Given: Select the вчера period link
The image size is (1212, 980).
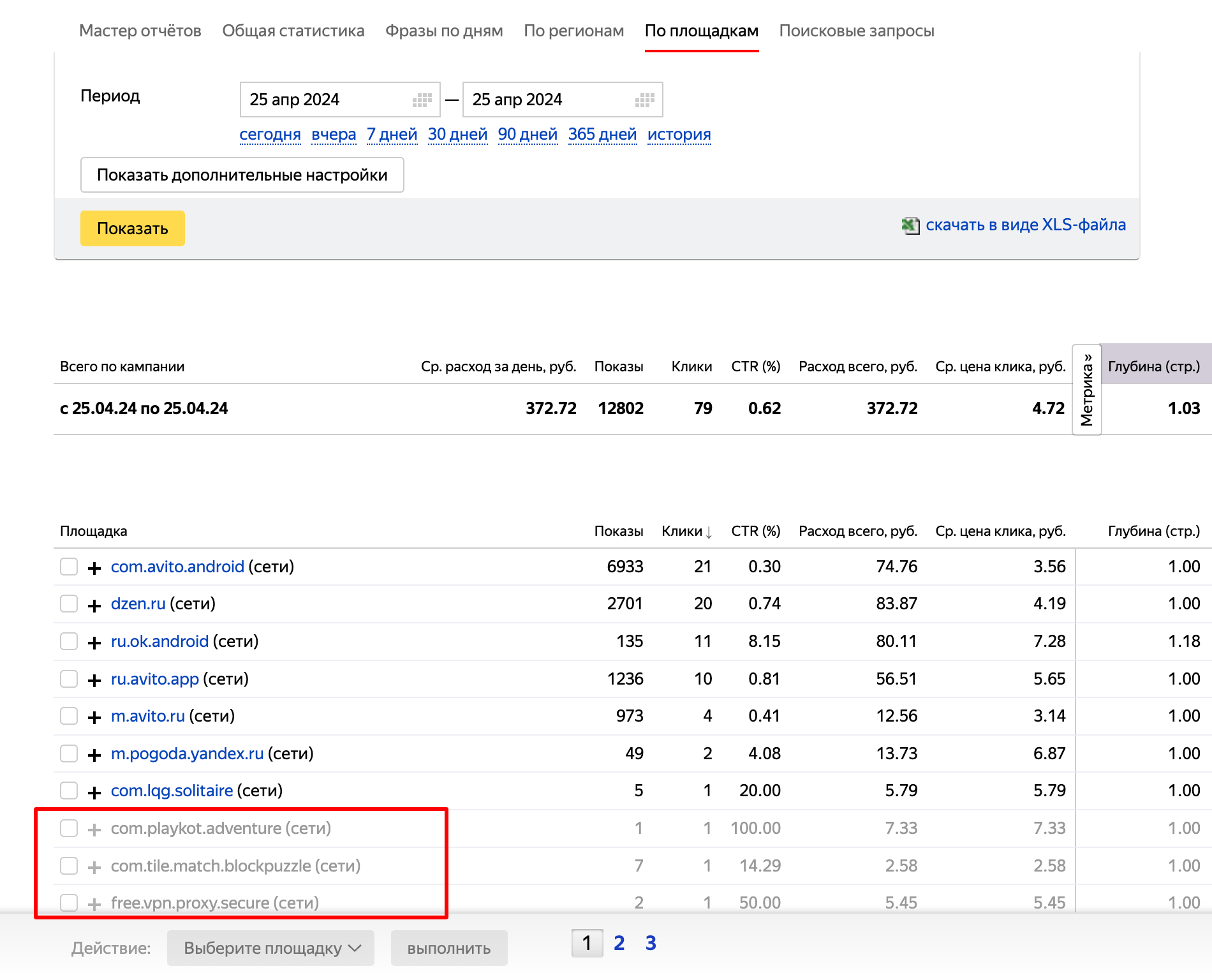Looking at the screenshot, I should click(x=334, y=135).
